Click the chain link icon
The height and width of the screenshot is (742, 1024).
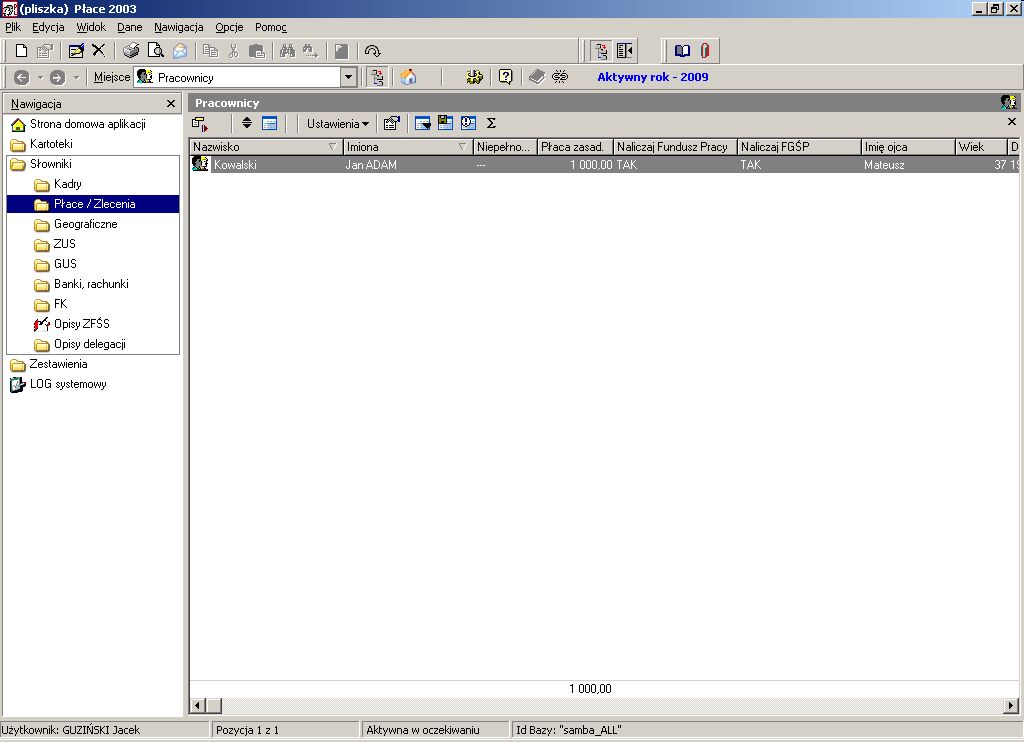[x=560, y=77]
